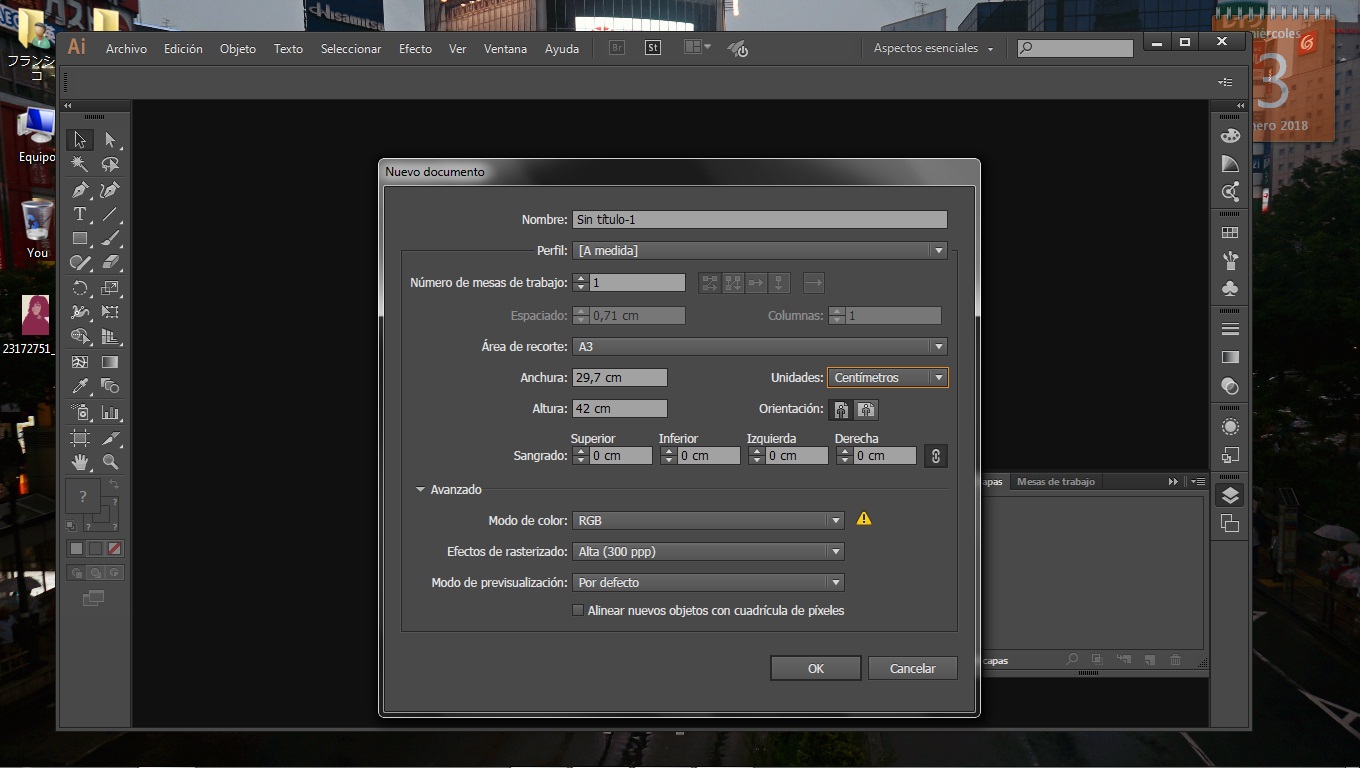Image resolution: width=1360 pixels, height=768 pixels.
Task: Select the Free Transform tool
Action: coord(110,312)
